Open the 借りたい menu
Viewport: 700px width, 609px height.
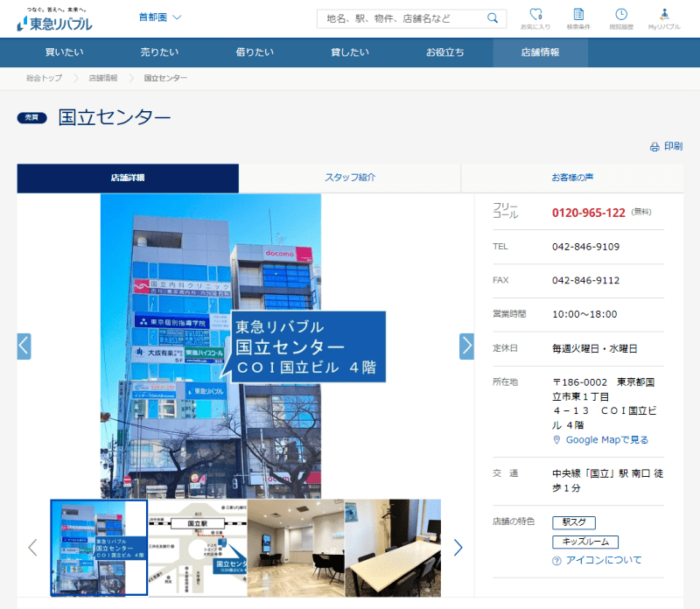click(254, 52)
